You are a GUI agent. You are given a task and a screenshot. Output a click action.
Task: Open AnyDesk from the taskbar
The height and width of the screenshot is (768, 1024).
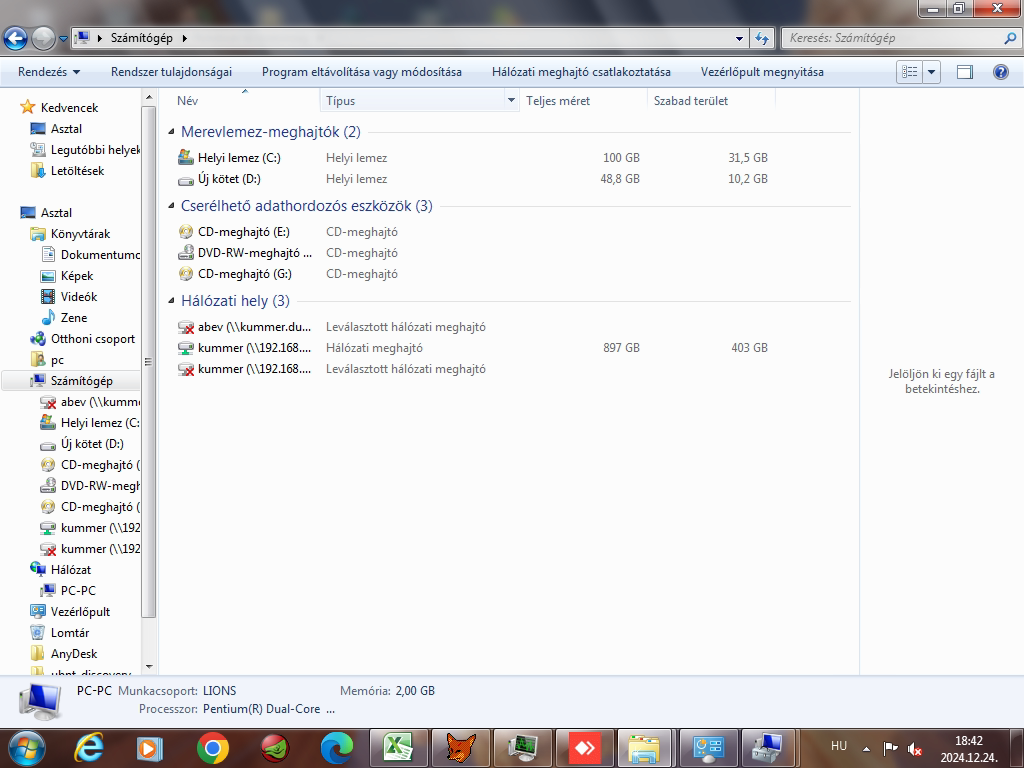click(584, 747)
